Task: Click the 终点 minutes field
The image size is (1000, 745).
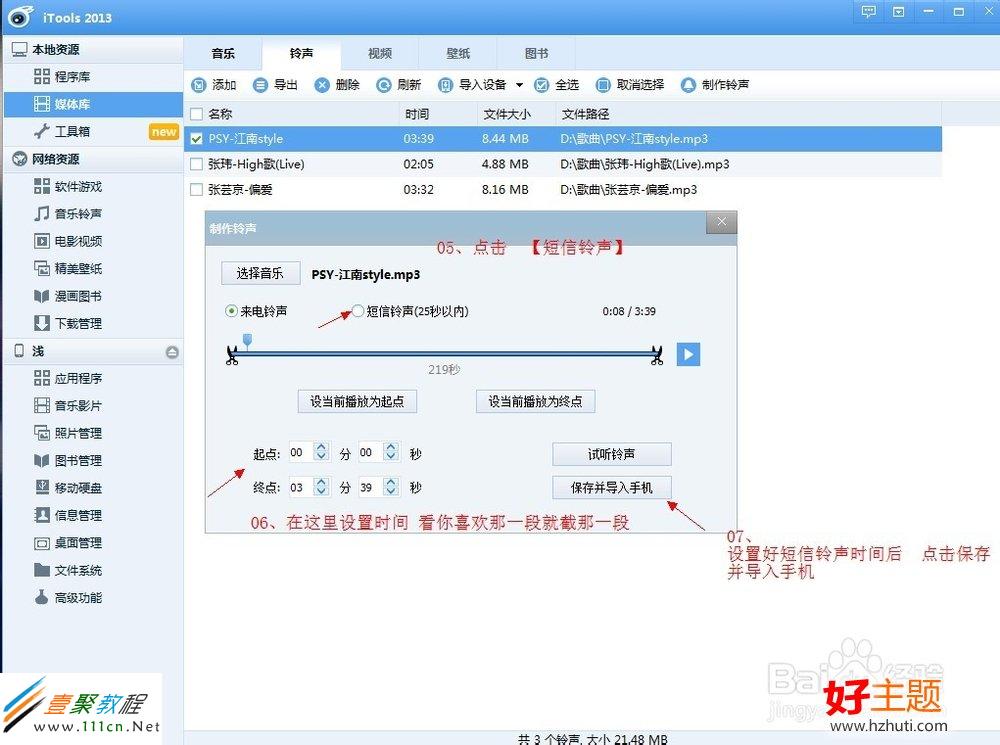Action: point(300,487)
